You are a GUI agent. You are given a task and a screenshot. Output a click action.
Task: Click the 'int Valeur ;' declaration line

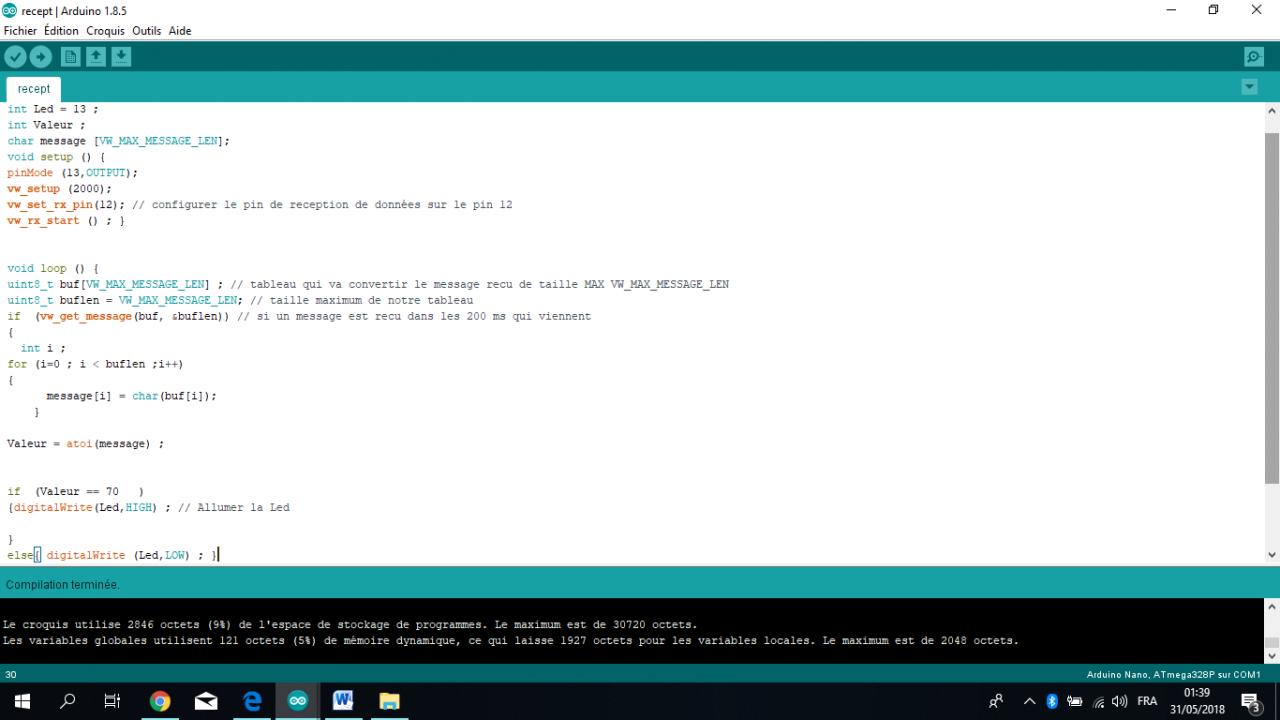coord(46,125)
